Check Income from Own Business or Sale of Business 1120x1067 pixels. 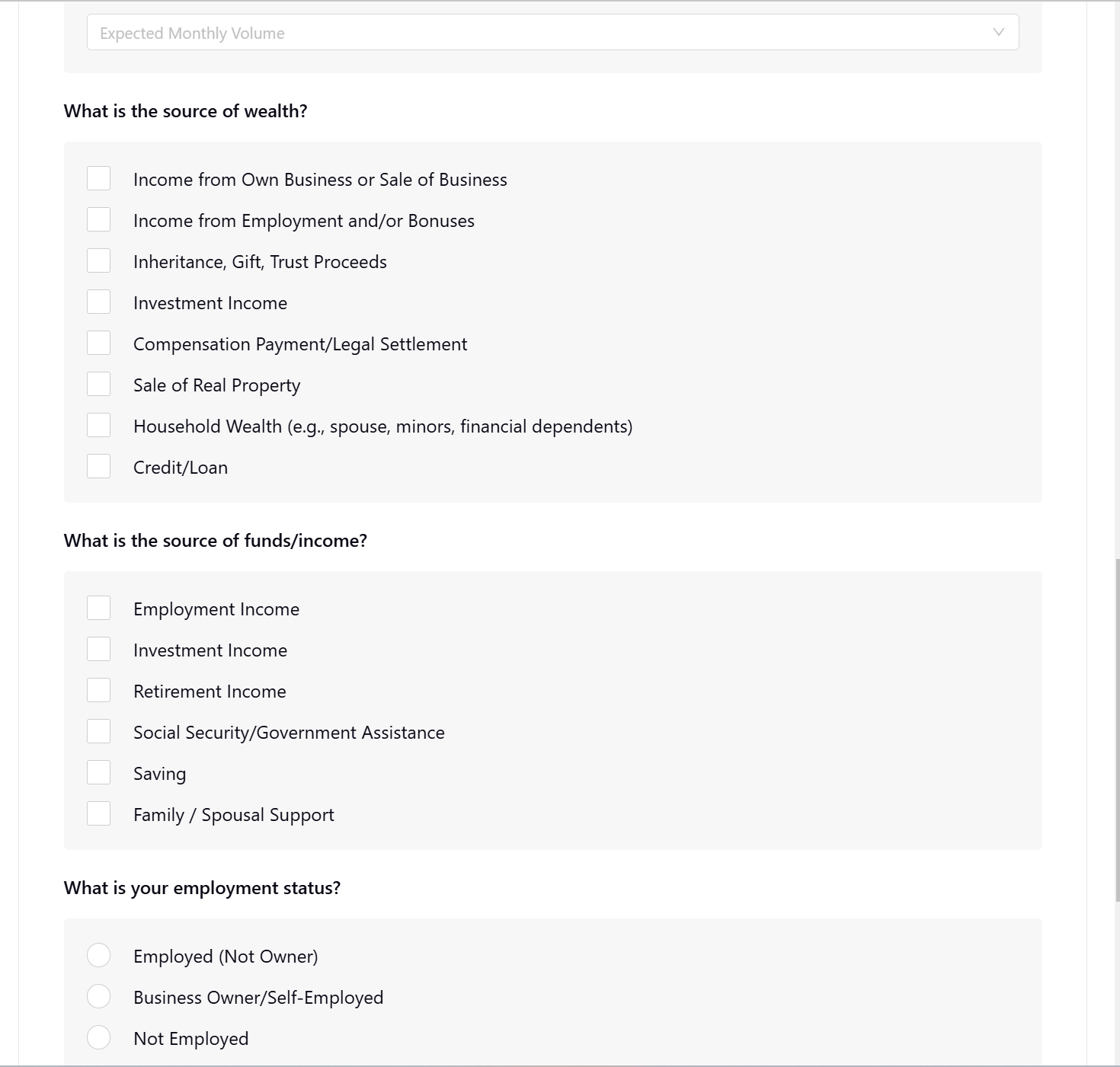tap(98, 178)
